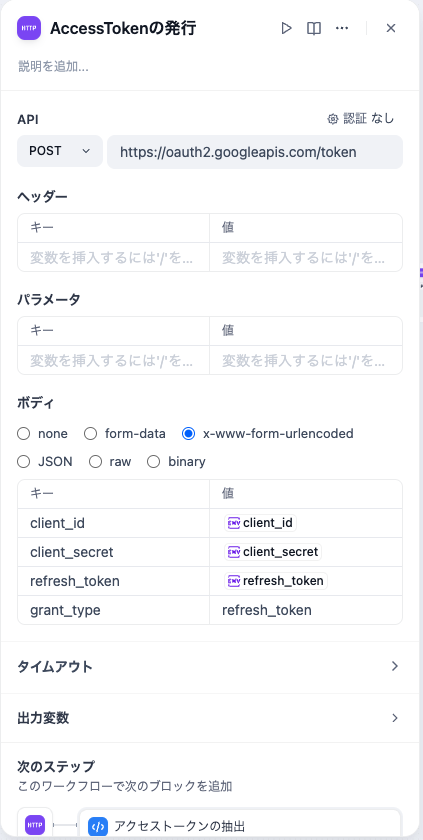This screenshot has height=840, width=423.
Task: Open the three-dot more options menu
Action: coord(342,28)
